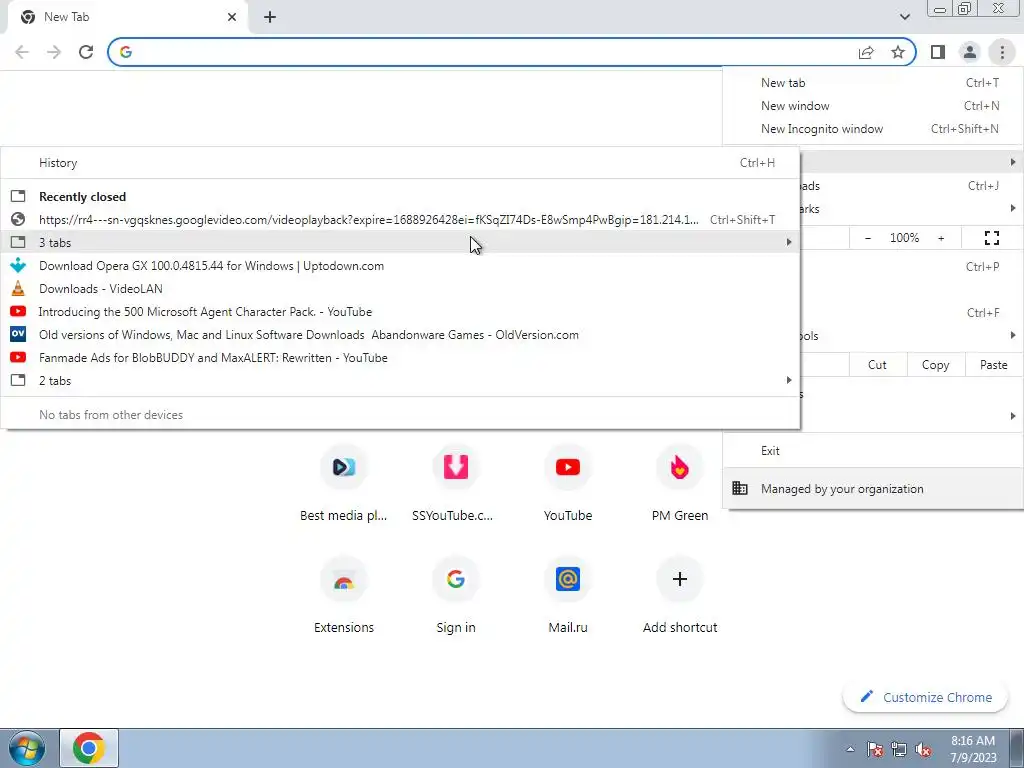
Task: Open the profile avatar button
Action: [970, 52]
